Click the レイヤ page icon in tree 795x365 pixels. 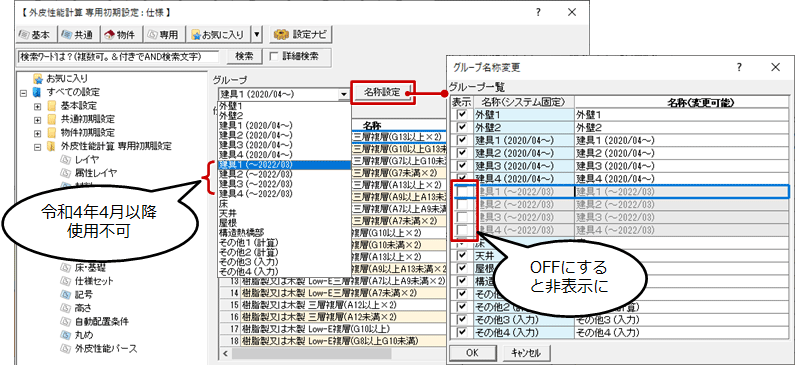(65, 161)
